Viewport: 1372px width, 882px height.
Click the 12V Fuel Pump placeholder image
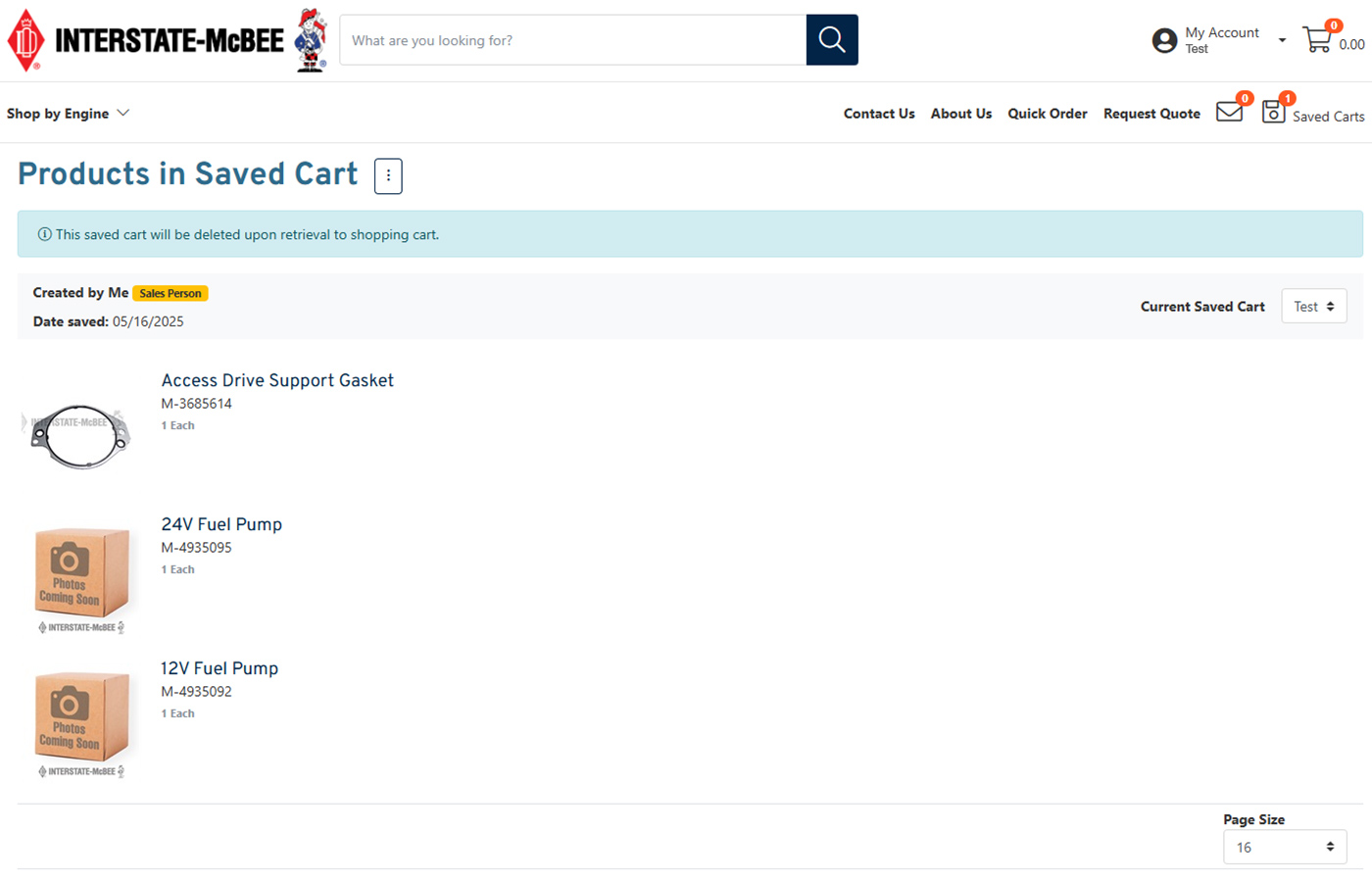coord(81,723)
